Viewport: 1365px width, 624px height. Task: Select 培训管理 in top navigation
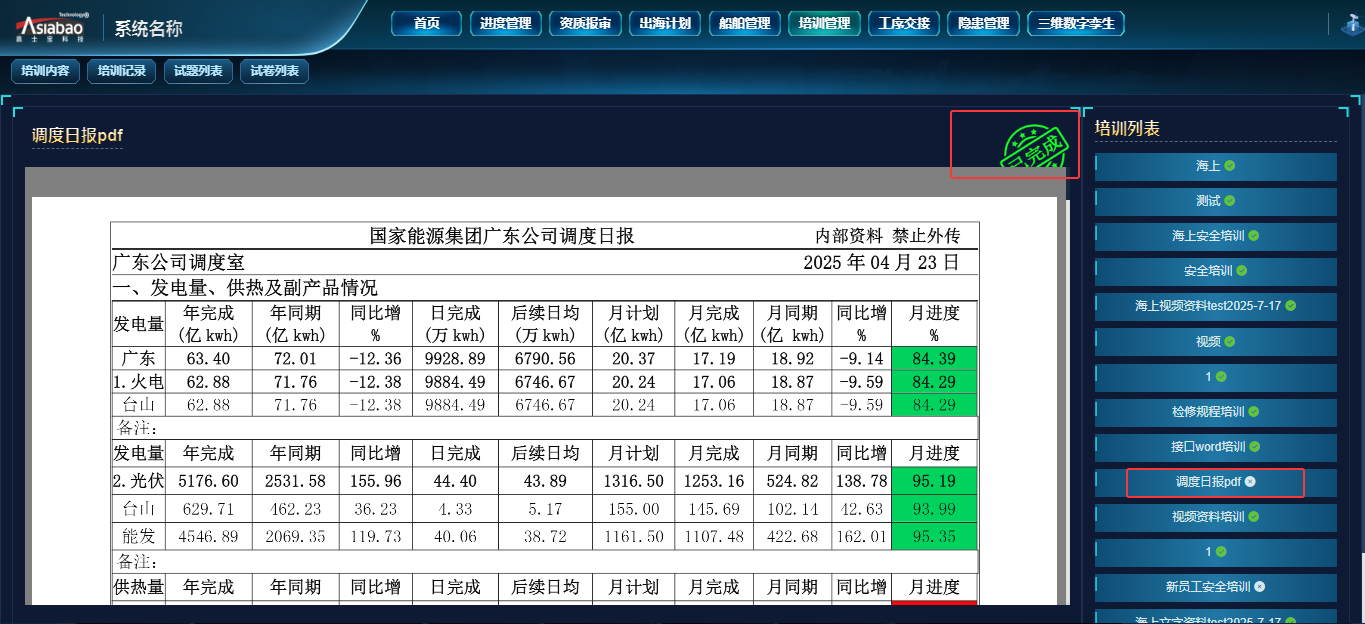(824, 23)
